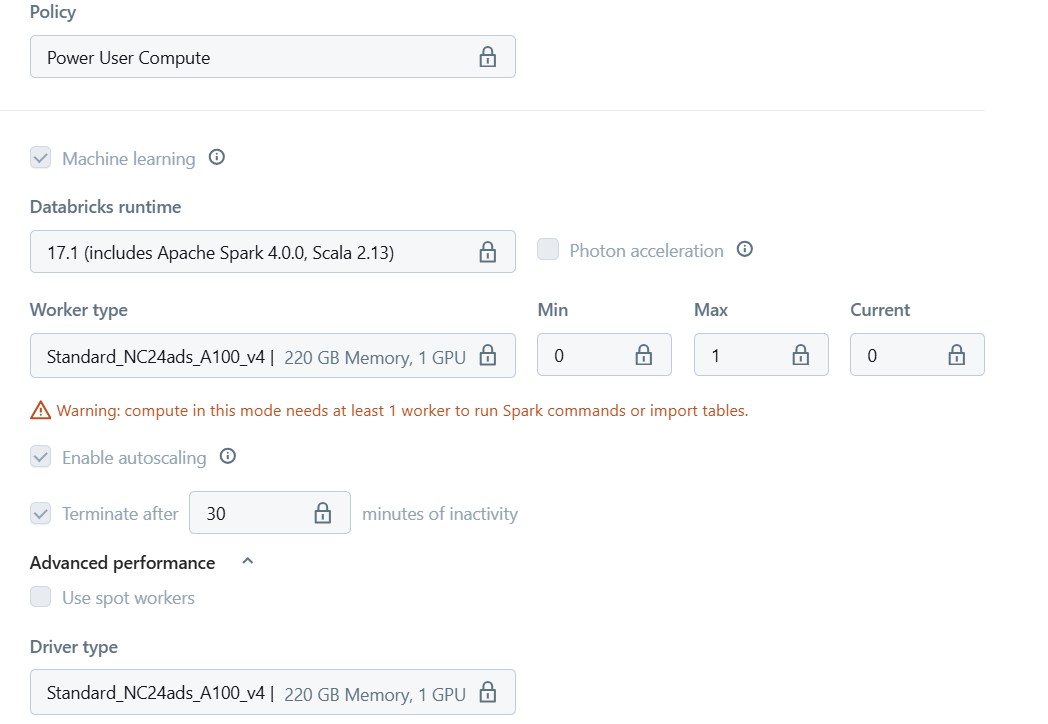This screenshot has height=724, width=1048.
Task: Click the Enable autoscaling info icon
Action: 228,457
